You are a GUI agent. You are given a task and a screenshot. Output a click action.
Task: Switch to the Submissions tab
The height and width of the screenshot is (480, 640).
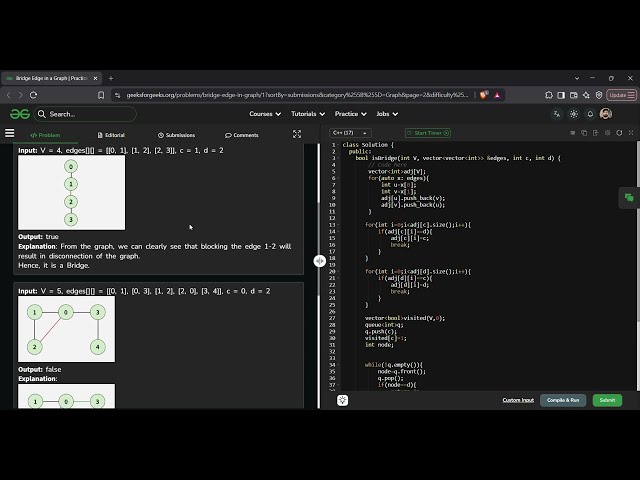[176, 135]
